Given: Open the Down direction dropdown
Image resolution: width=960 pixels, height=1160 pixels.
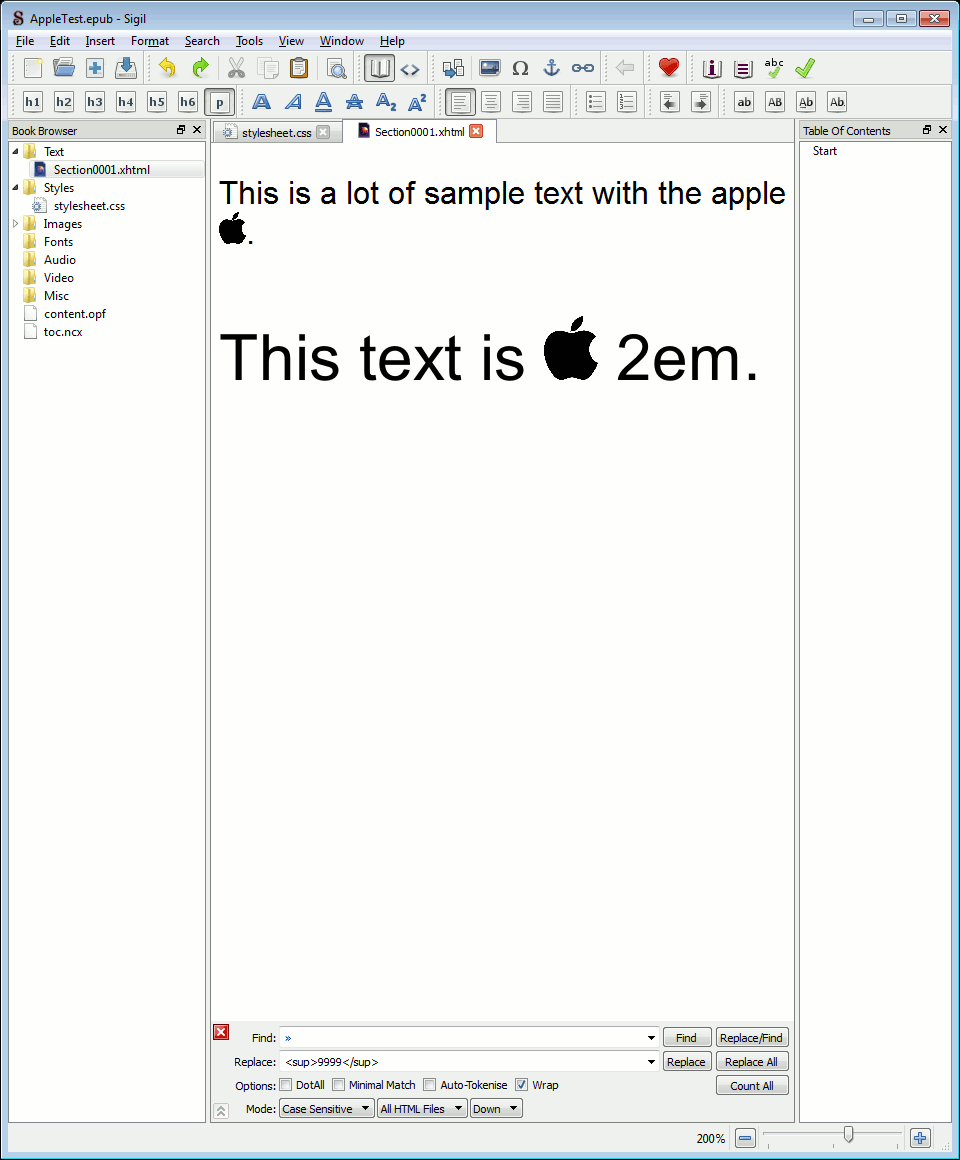Looking at the screenshot, I should (x=496, y=1109).
